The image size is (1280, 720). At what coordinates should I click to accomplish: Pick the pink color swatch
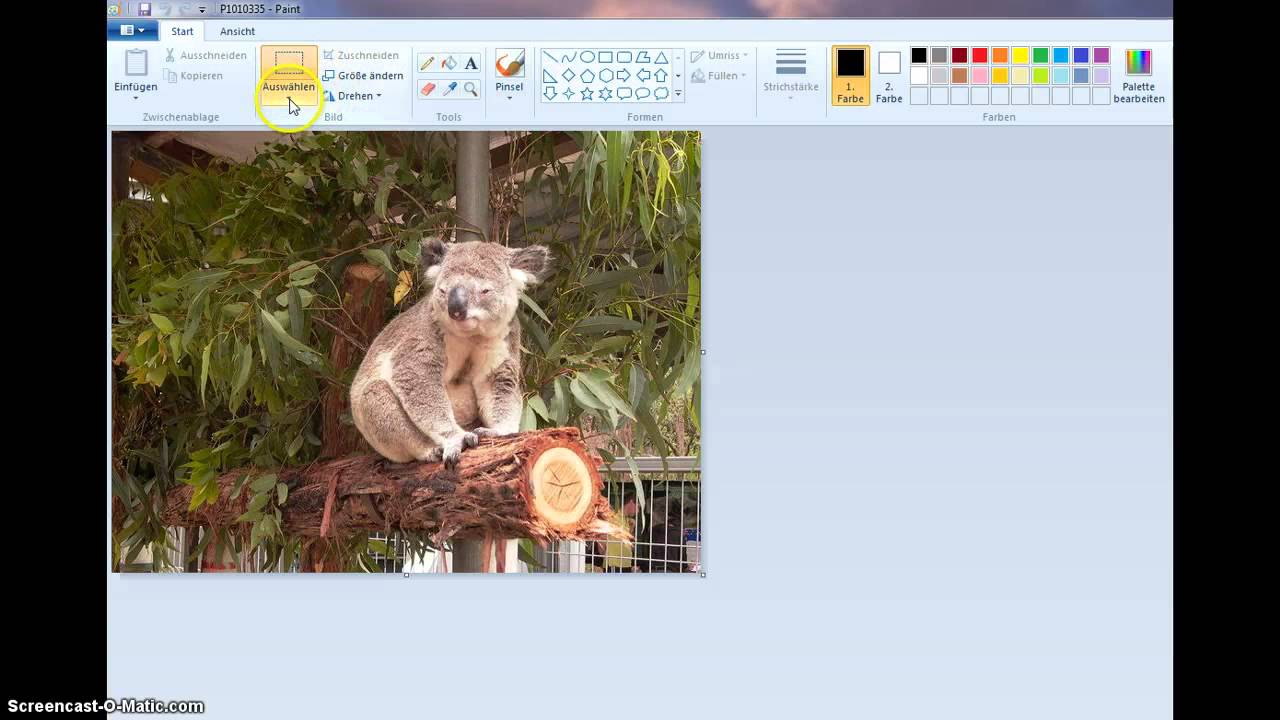(x=980, y=75)
